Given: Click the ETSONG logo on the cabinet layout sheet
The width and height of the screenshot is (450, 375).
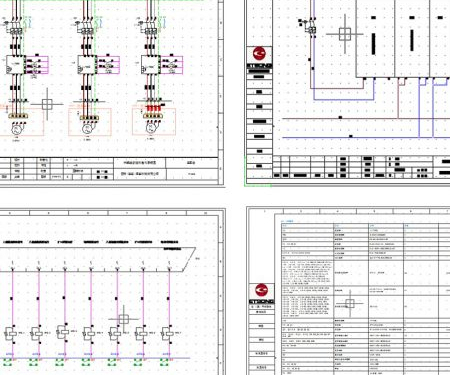Looking at the screenshot, I should pos(259,58).
